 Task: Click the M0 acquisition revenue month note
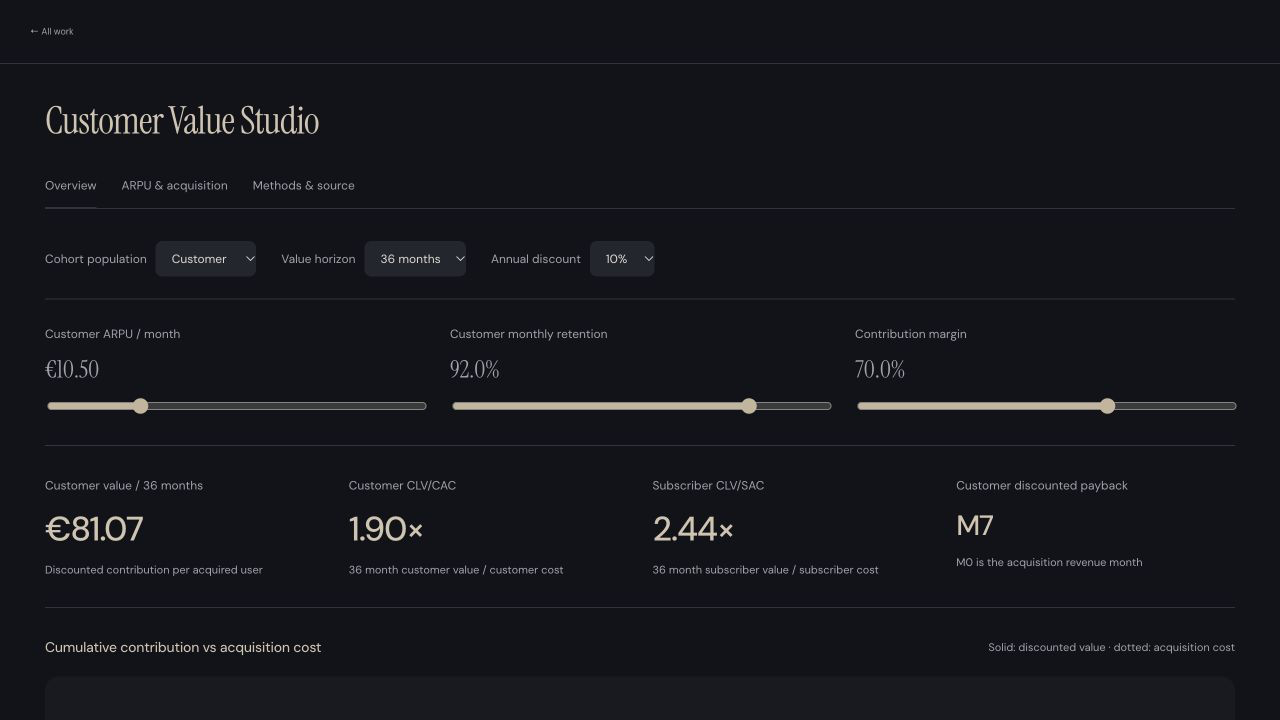coord(1049,562)
